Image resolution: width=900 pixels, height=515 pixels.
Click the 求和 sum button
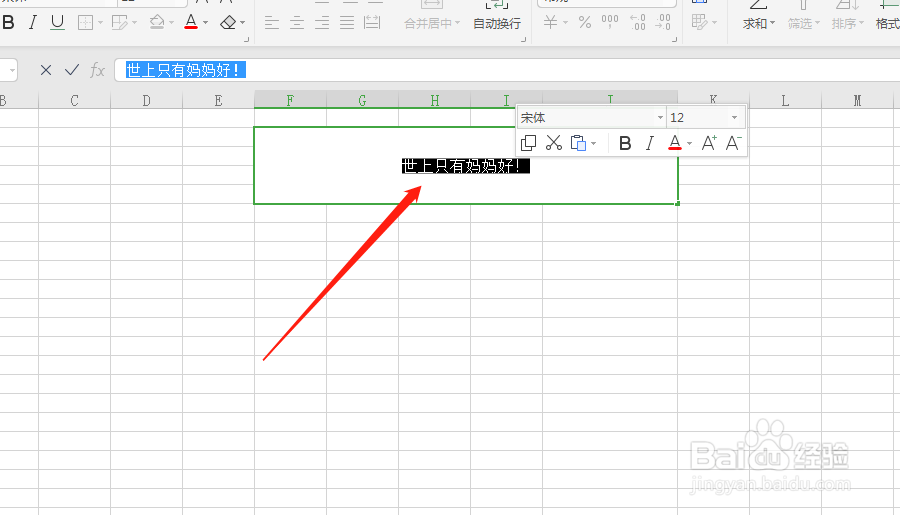759,24
